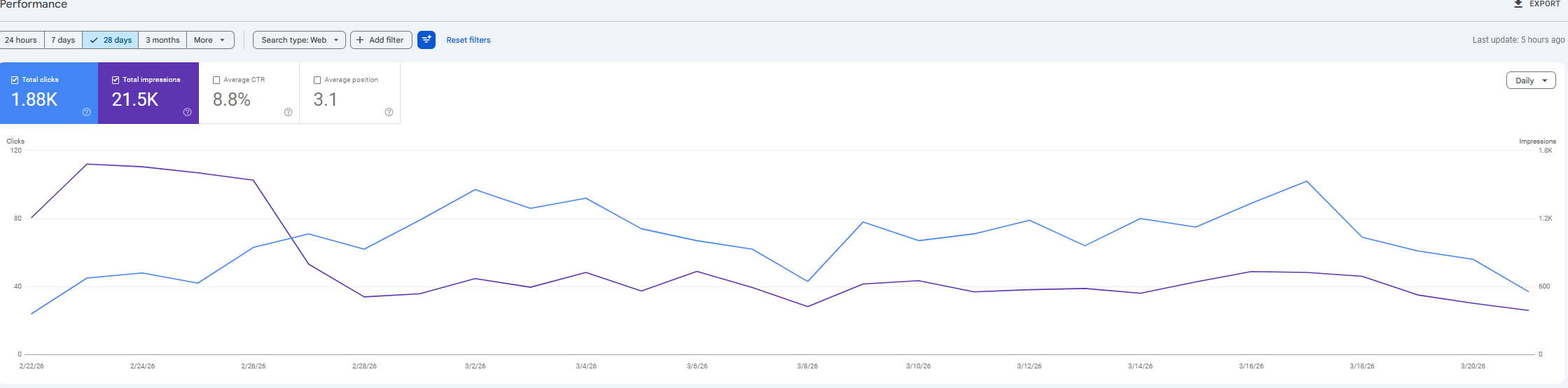Open the Daily granularity dropdown

tap(1530, 81)
